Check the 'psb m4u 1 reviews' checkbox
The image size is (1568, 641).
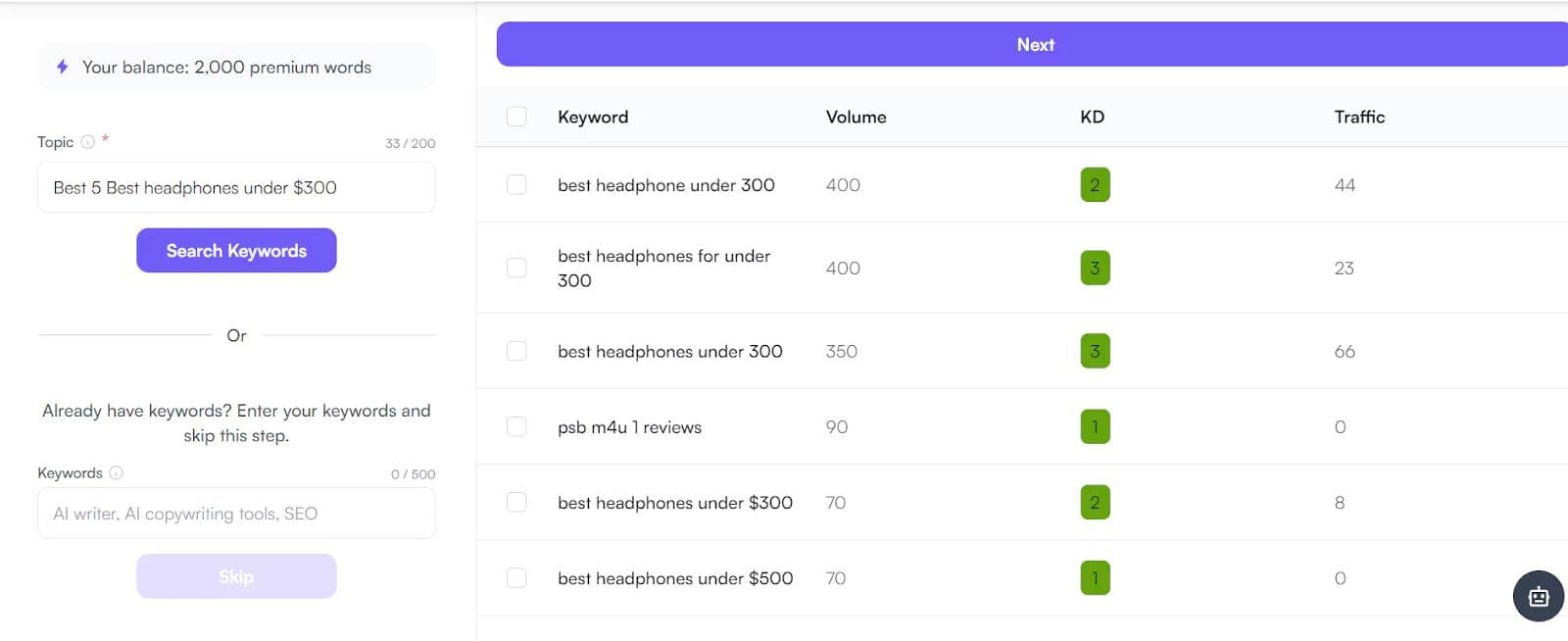coord(516,426)
